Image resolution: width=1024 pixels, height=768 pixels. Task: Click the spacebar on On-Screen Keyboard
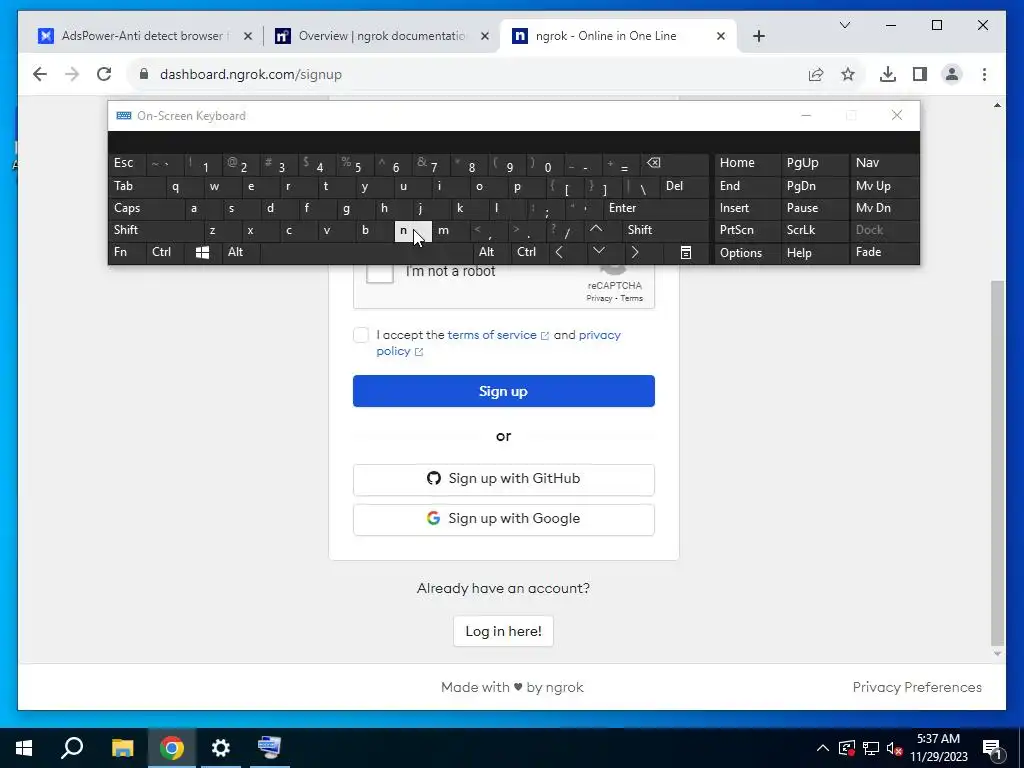pos(366,252)
